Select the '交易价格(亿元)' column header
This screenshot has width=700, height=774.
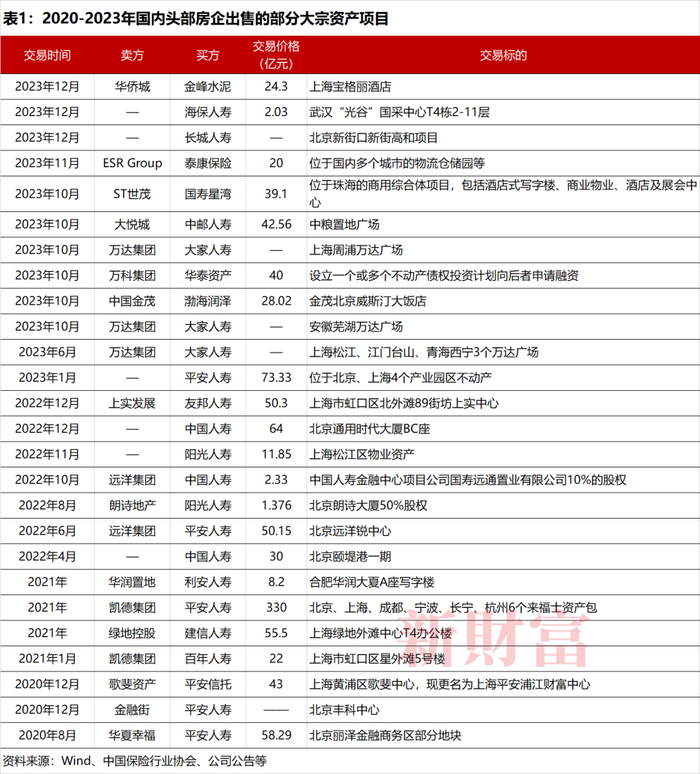point(276,55)
